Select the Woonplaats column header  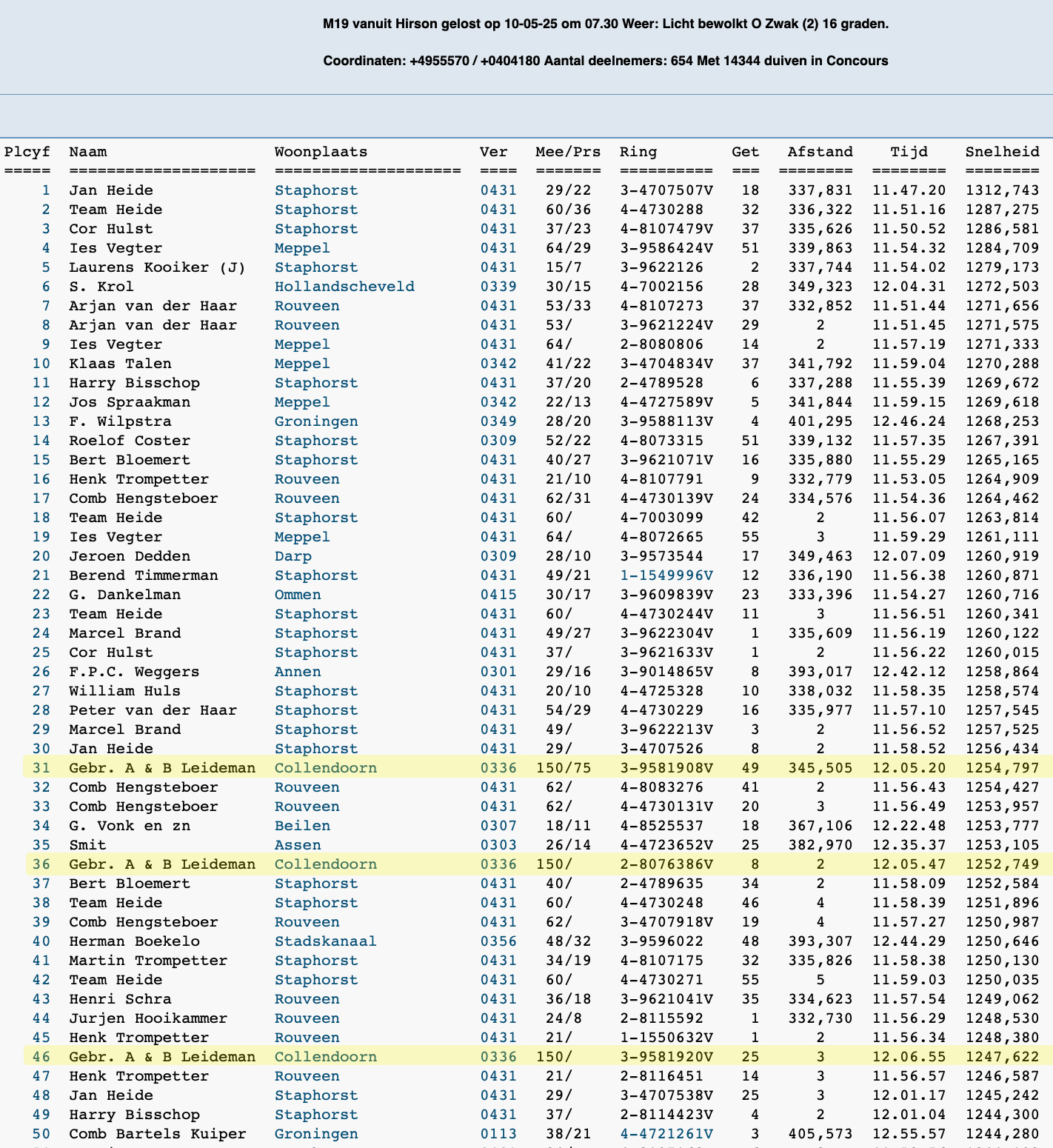[x=321, y=152]
